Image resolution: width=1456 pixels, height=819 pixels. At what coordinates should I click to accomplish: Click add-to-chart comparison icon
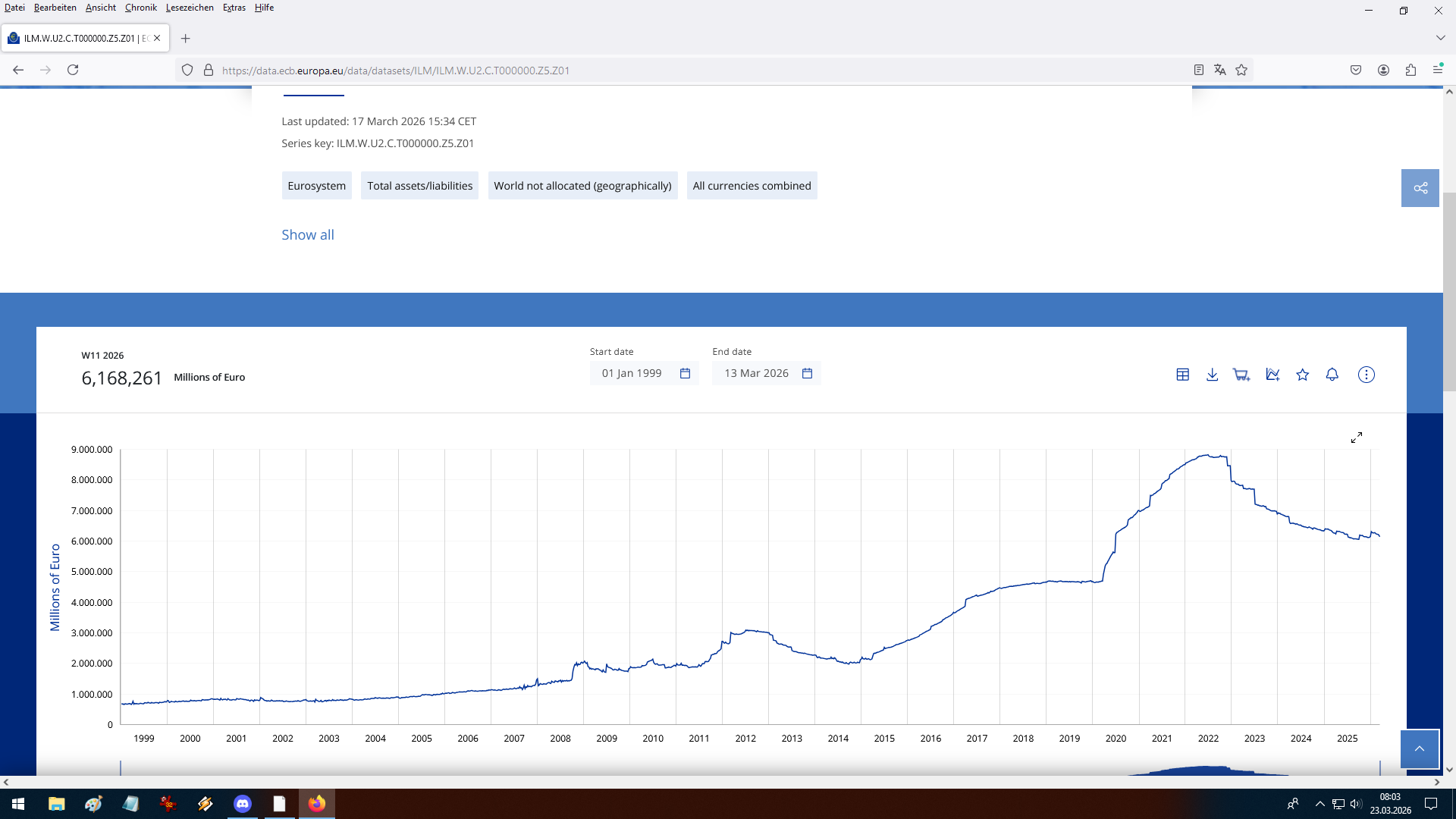point(1272,375)
